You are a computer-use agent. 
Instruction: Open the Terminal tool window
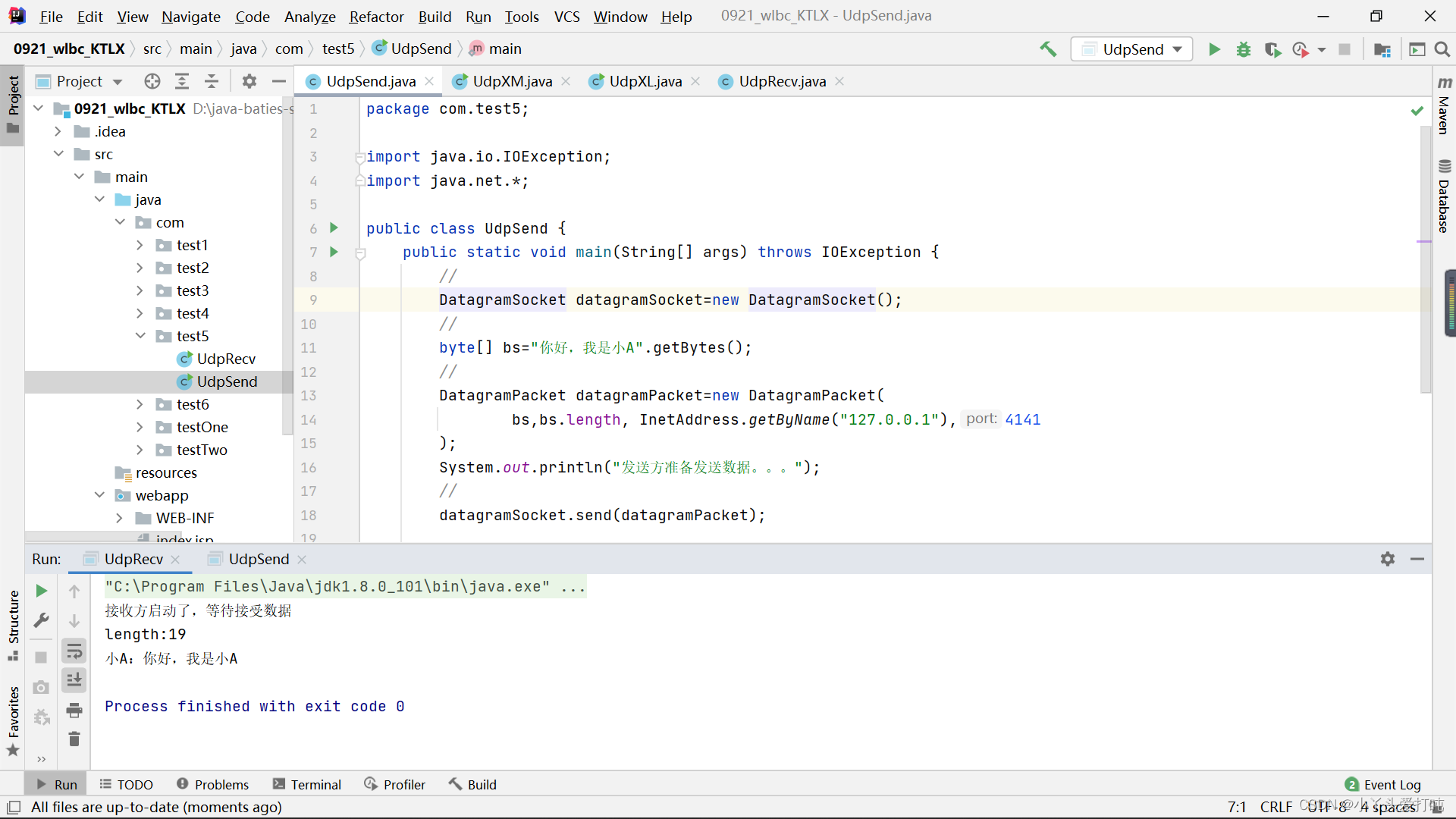[307, 784]
